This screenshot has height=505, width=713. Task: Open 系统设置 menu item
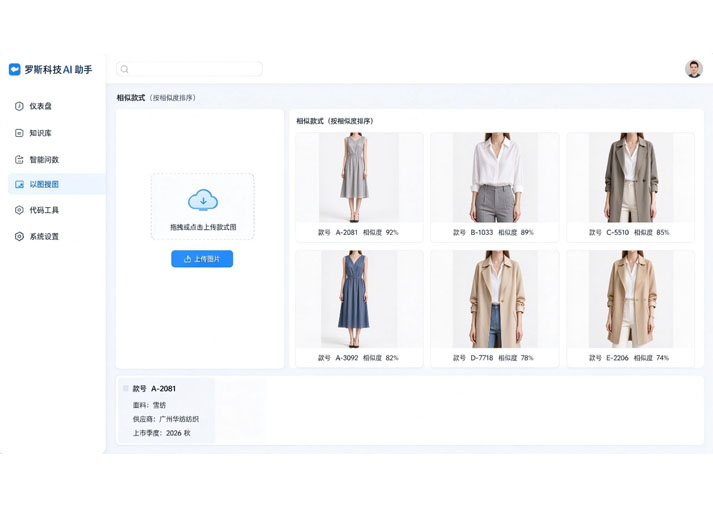[56, 236]
